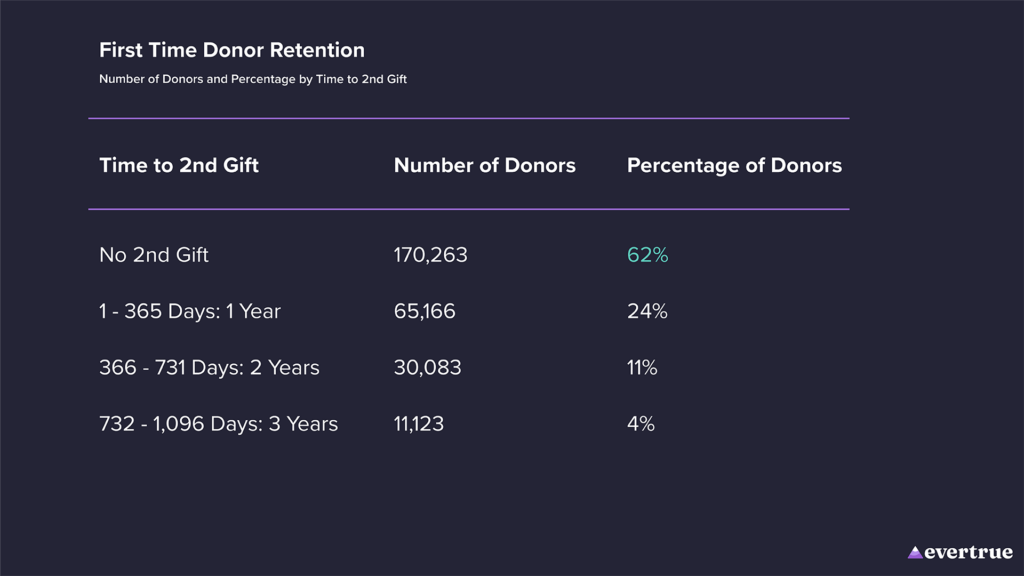The height and width of the screenshot is (576, 1024).
Task: Select the 366 - 731 Days: 2 Years label
Action: click(x=209, y=368)
